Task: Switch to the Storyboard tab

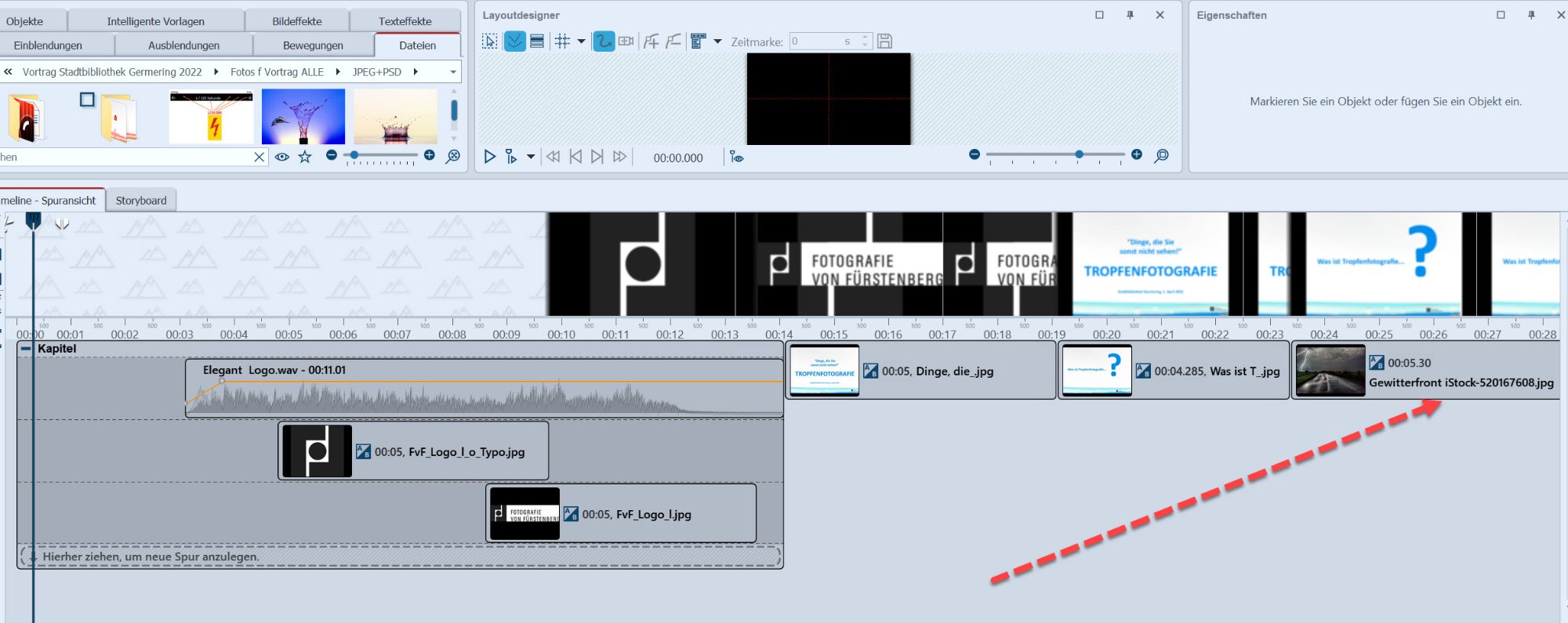Action: (141, 201)
